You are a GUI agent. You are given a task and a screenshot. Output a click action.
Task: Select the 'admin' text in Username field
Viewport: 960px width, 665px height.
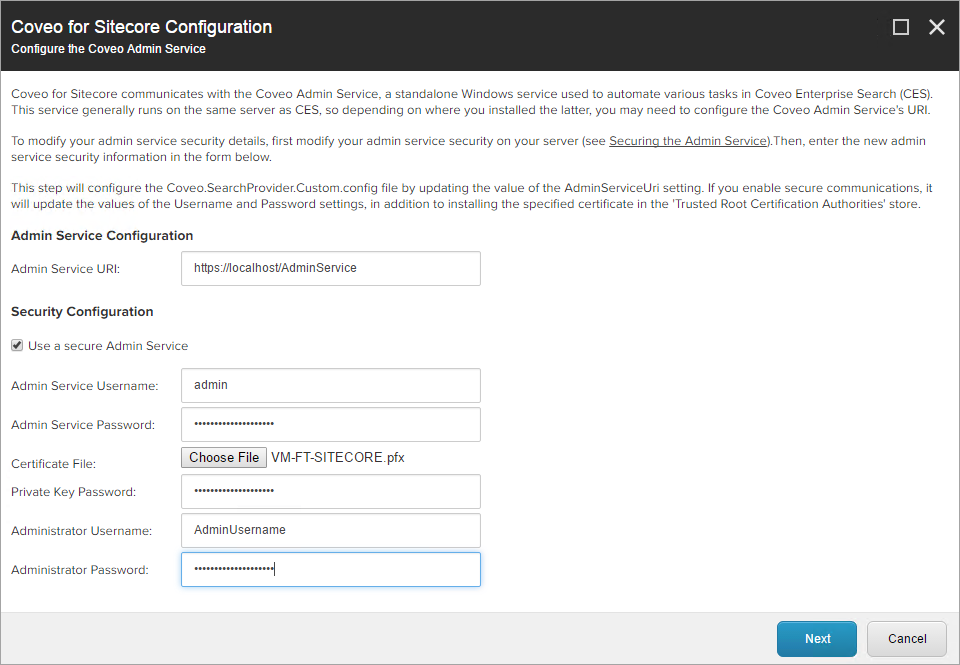click(x=212, y=385)
